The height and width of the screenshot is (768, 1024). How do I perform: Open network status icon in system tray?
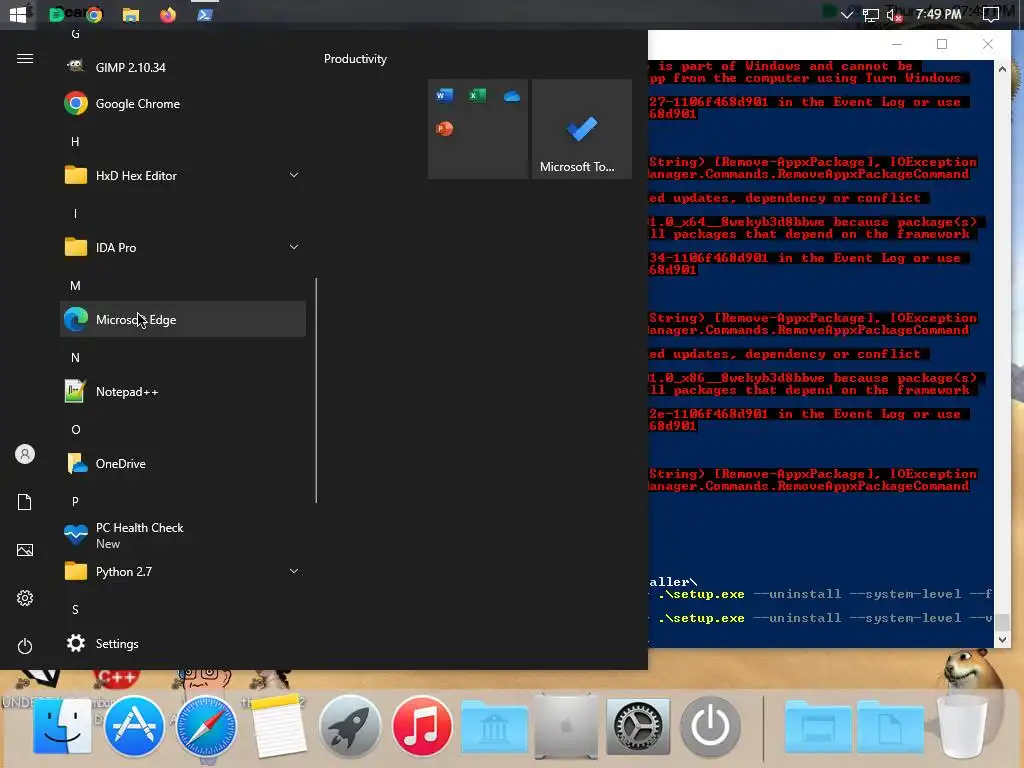[x=871, y=15]
